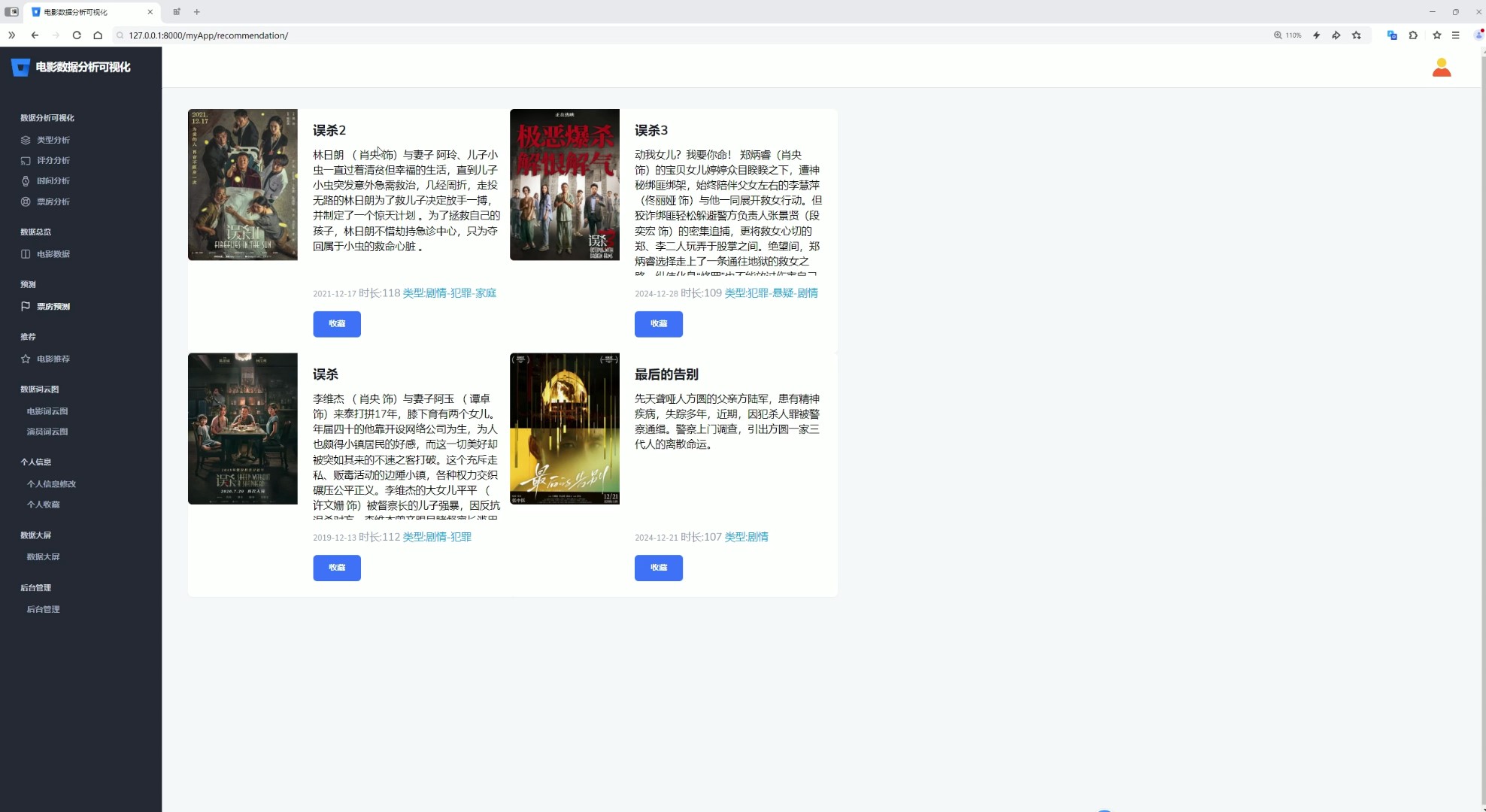Open 电影推荐 star item
Image resolution: width=1486 pixels, height=812 pixels.
click(53, 359)
